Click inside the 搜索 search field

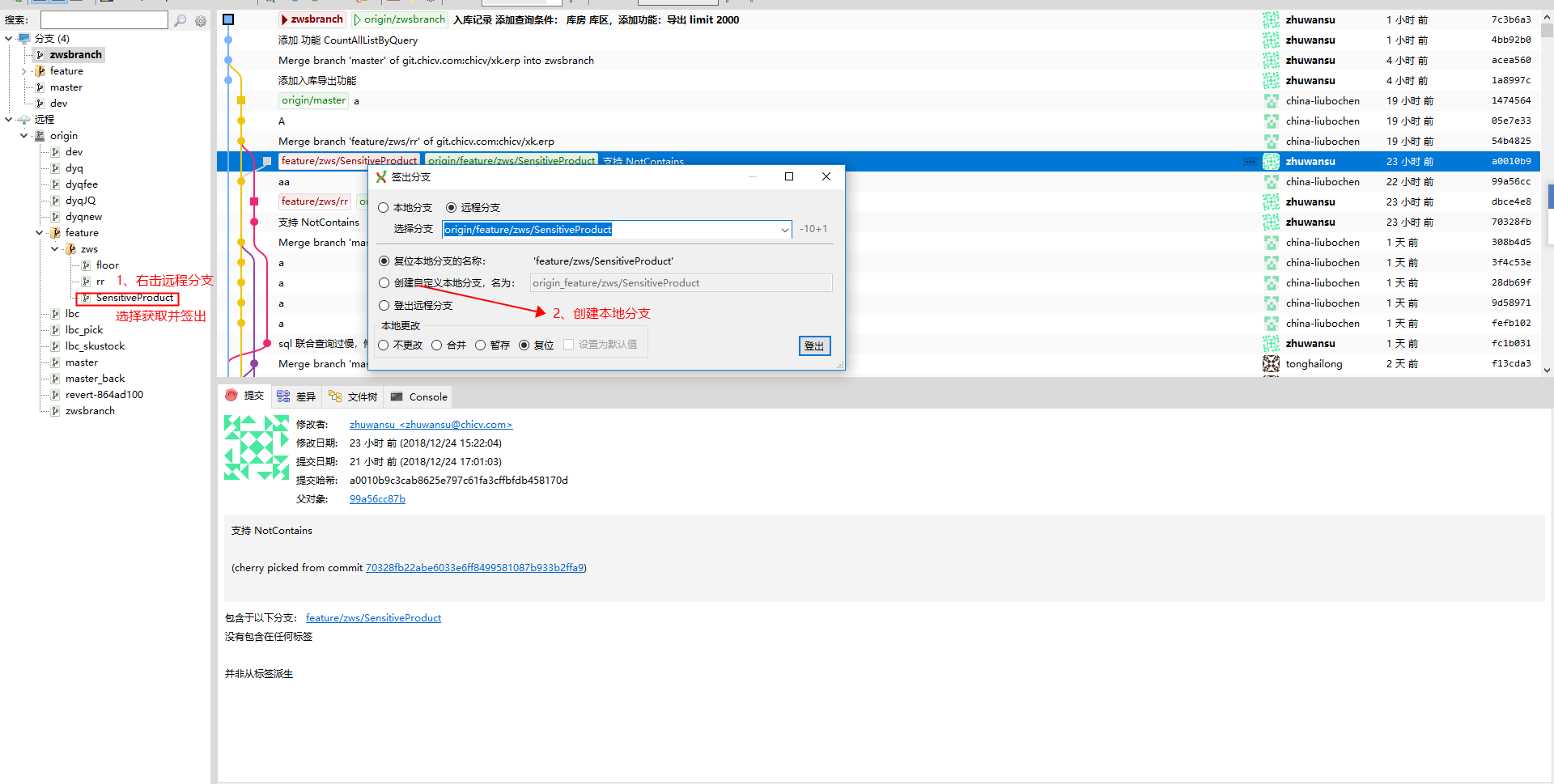[x=104, y=19]
